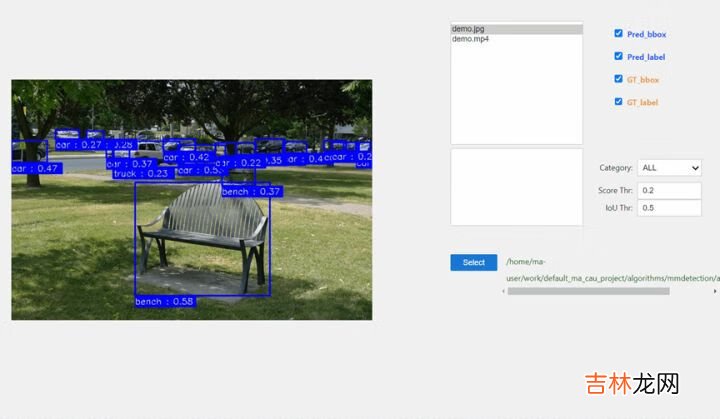Toggle the GT_label checkbox

(x=619, y=102)
